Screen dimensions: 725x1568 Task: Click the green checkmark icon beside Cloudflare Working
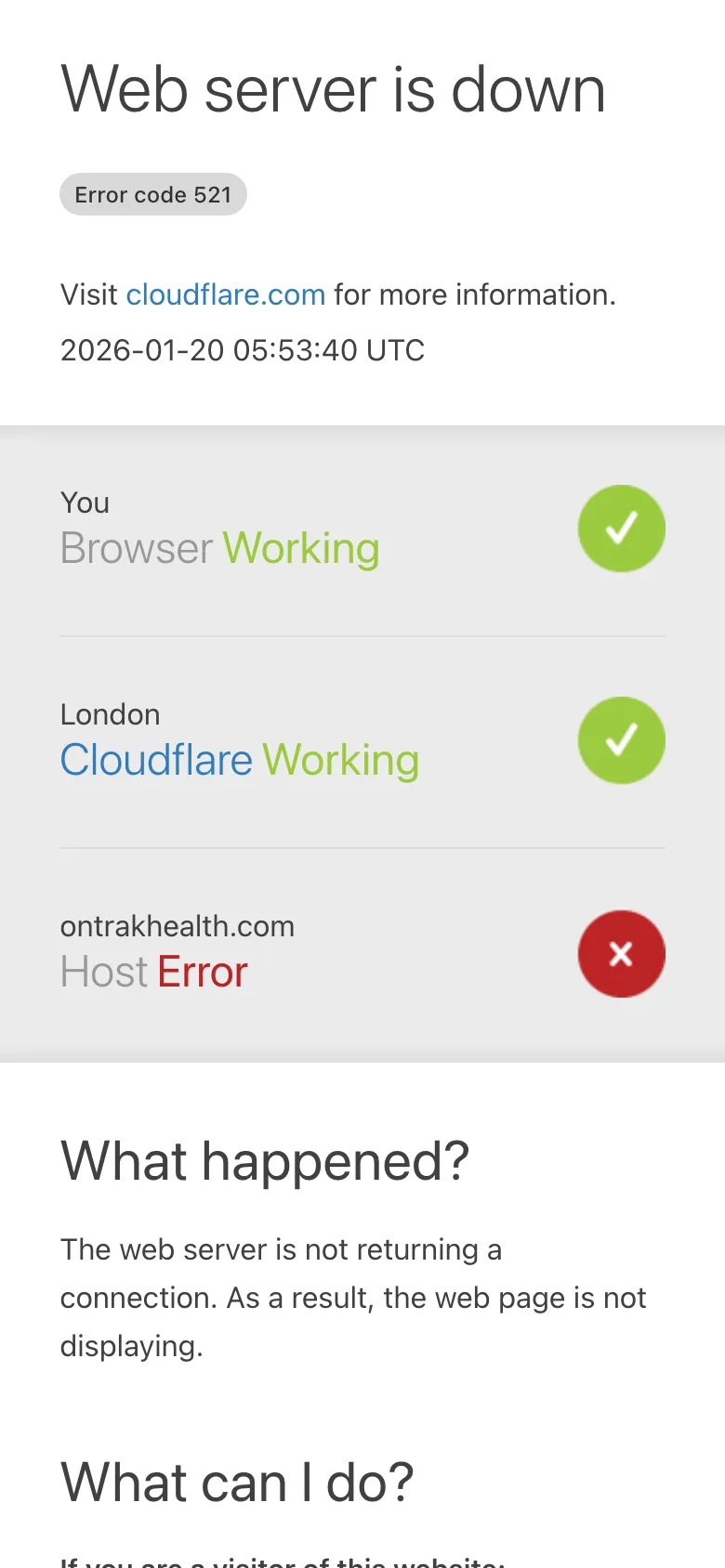point(622,740)
